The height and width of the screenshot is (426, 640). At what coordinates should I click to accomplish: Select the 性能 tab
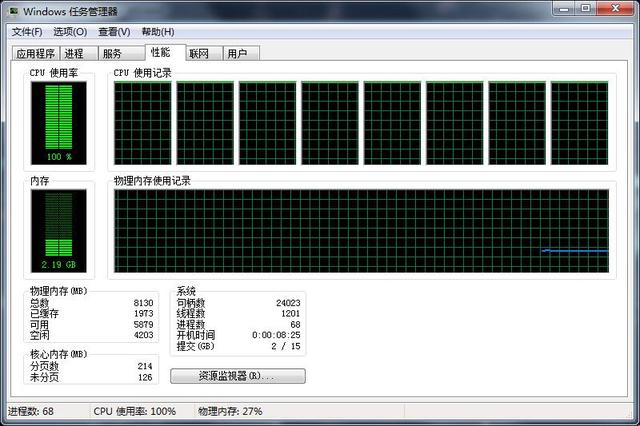[x=165, y=52]
